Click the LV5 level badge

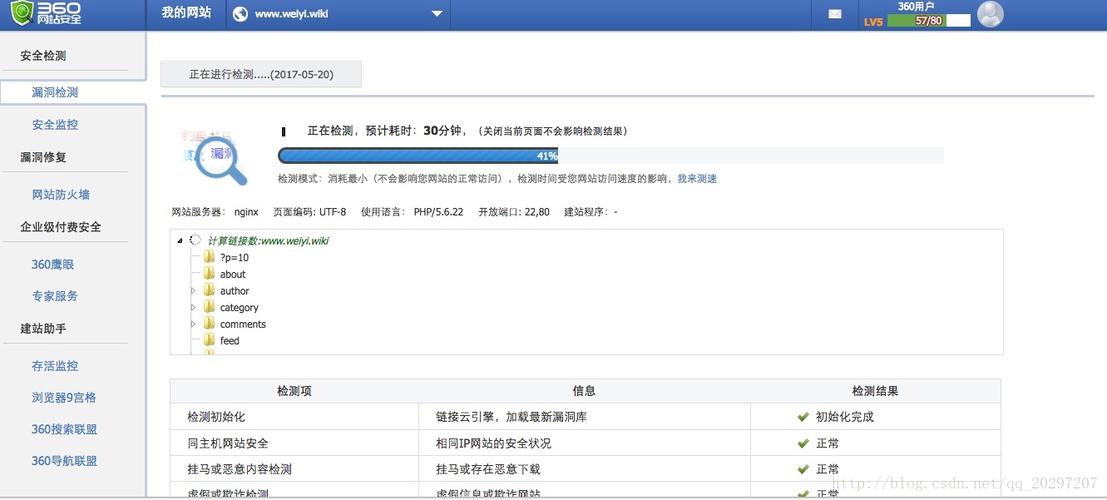pyautogui.click(x=873, y=21)
